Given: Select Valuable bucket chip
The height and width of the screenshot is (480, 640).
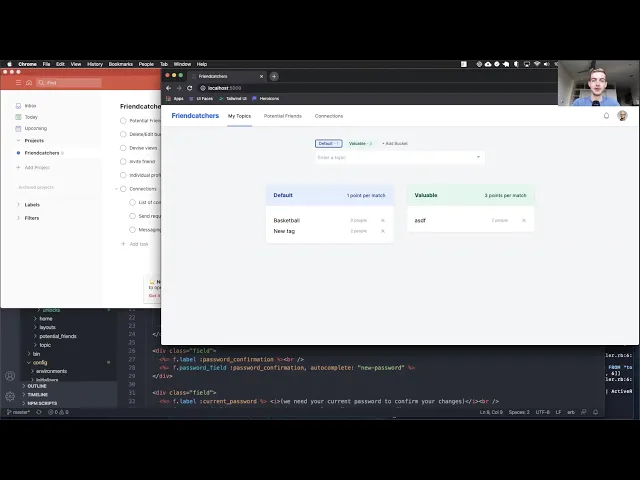Looking at the screenshot, I should 360,144.
